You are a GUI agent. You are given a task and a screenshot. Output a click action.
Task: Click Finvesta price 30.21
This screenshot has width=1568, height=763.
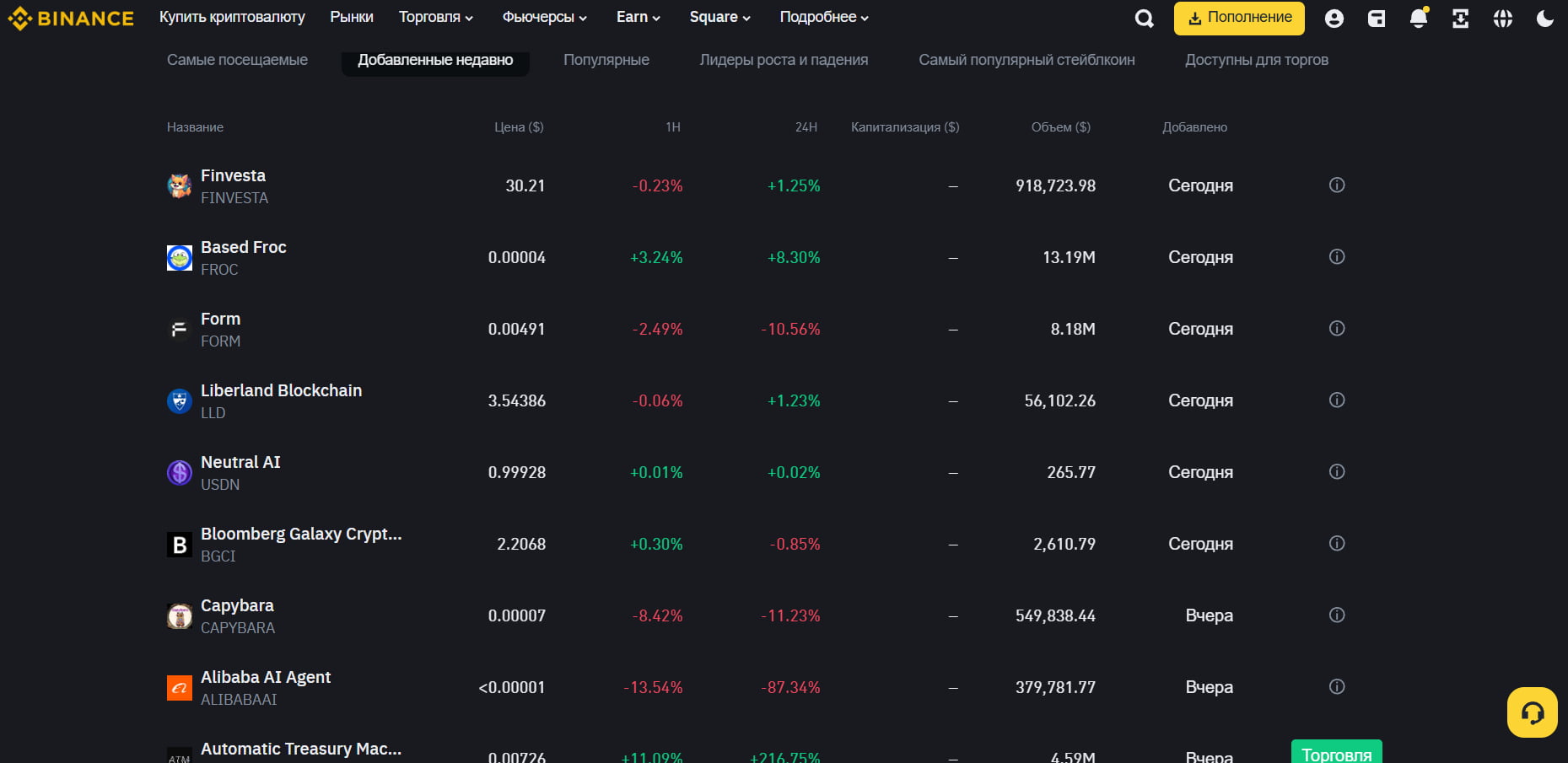pos(525,185)
